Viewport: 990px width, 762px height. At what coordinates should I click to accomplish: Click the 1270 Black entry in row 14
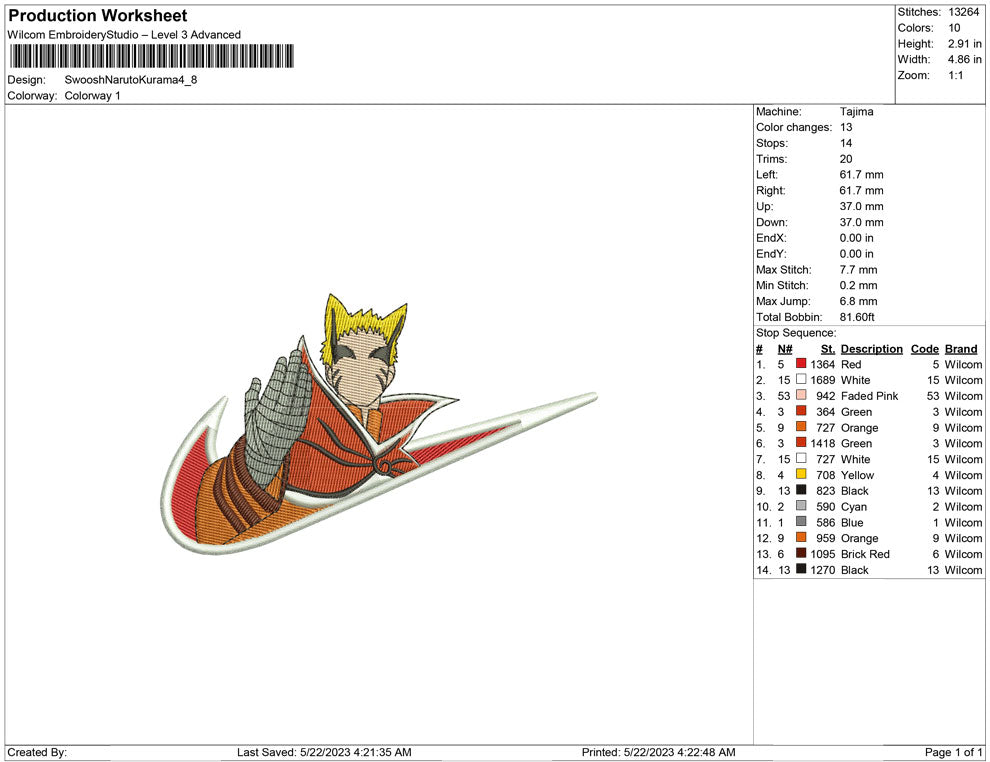[839, 569]
